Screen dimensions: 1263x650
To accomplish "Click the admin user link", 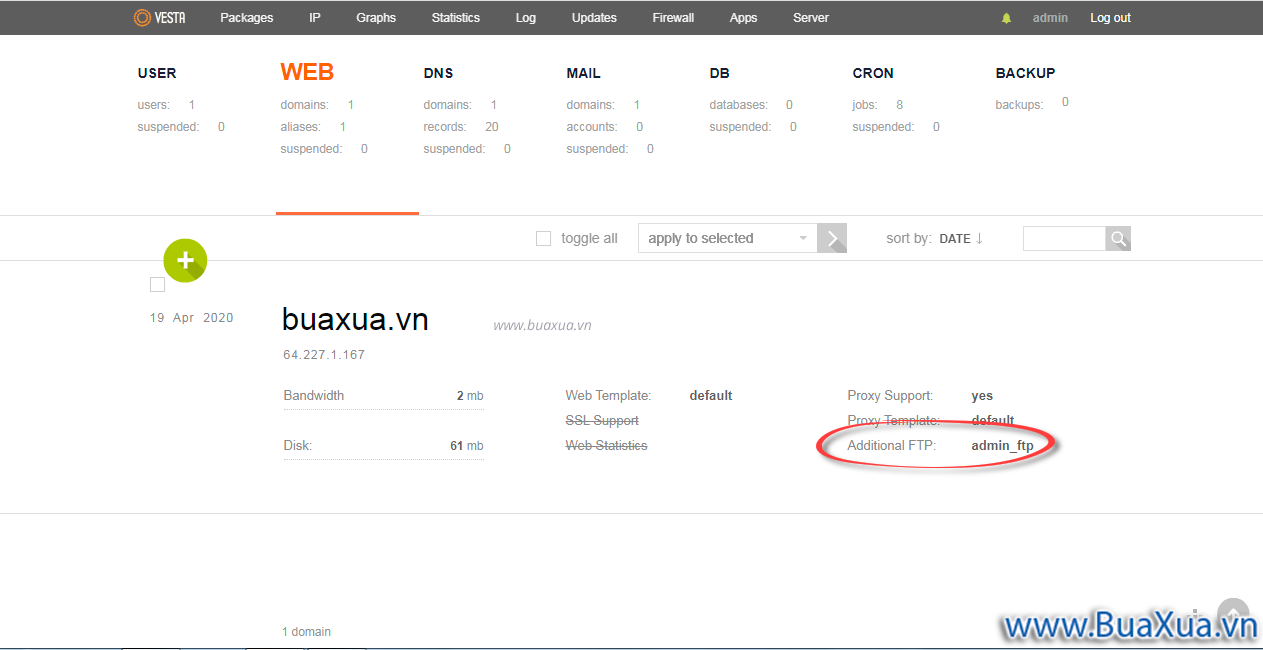I will pyautogui.click(x=1050, y=18).
